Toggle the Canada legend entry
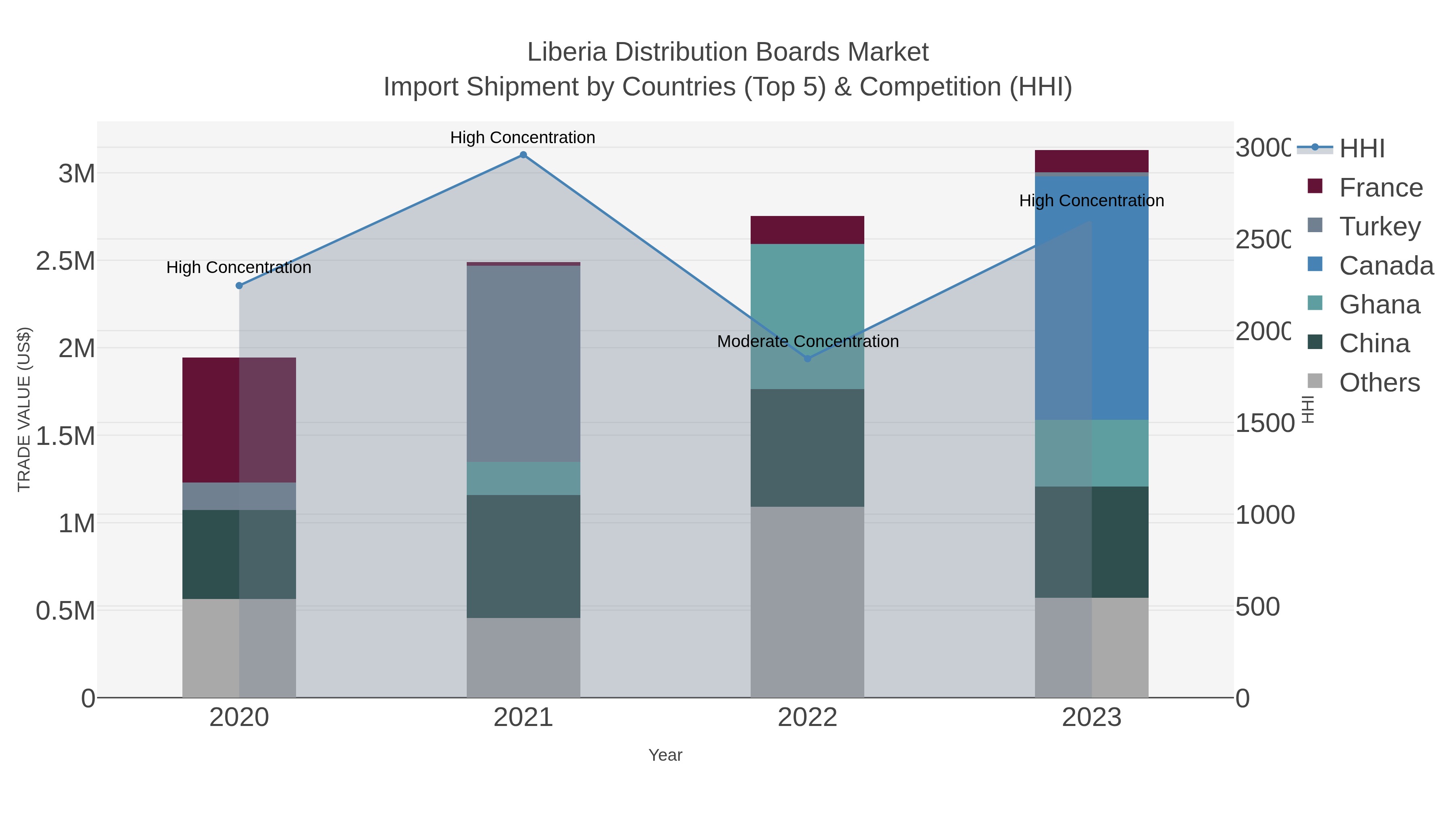1456x819 pixels. point(1371,266)
